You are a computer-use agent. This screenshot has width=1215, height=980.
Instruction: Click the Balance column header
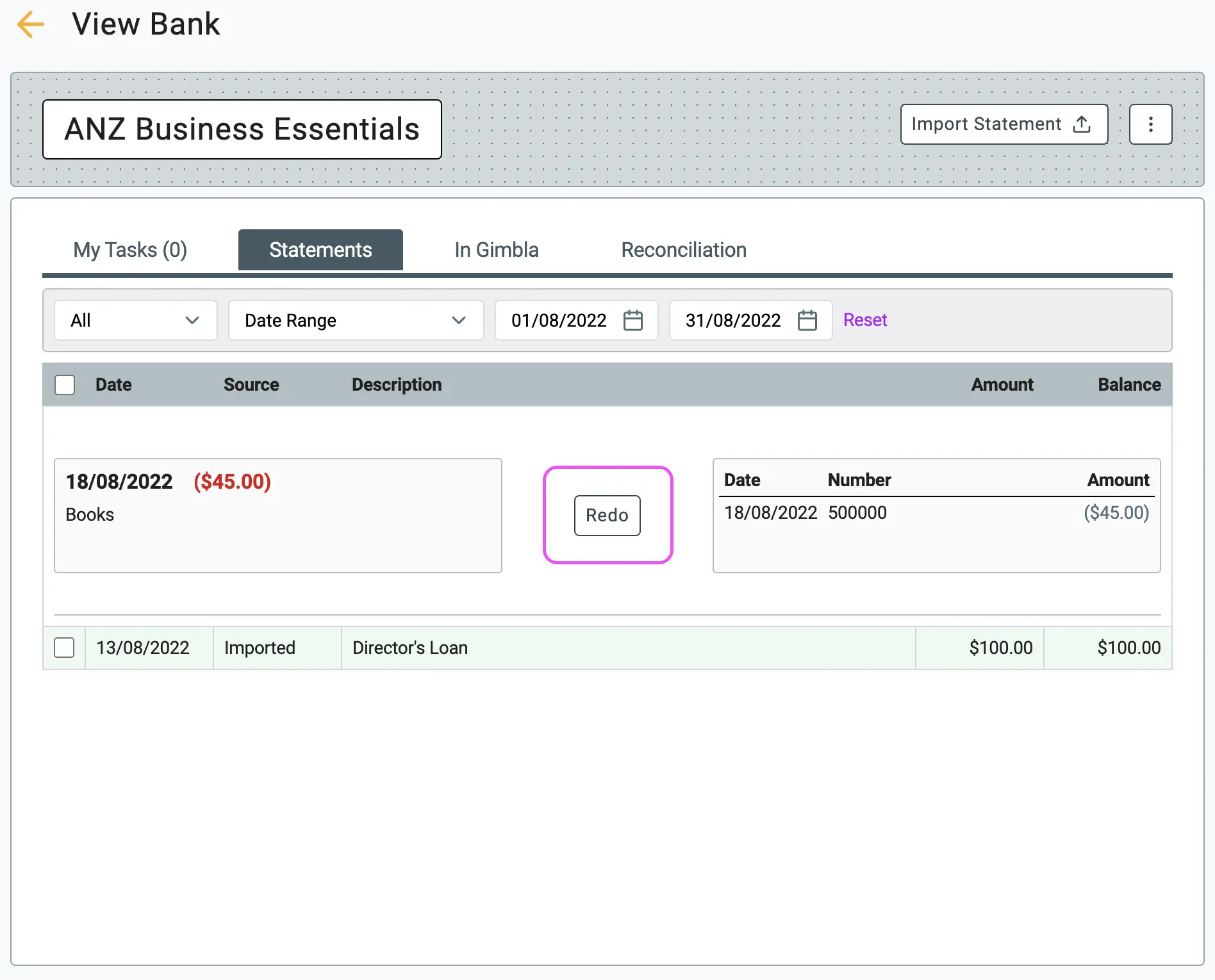point(1129,384)
